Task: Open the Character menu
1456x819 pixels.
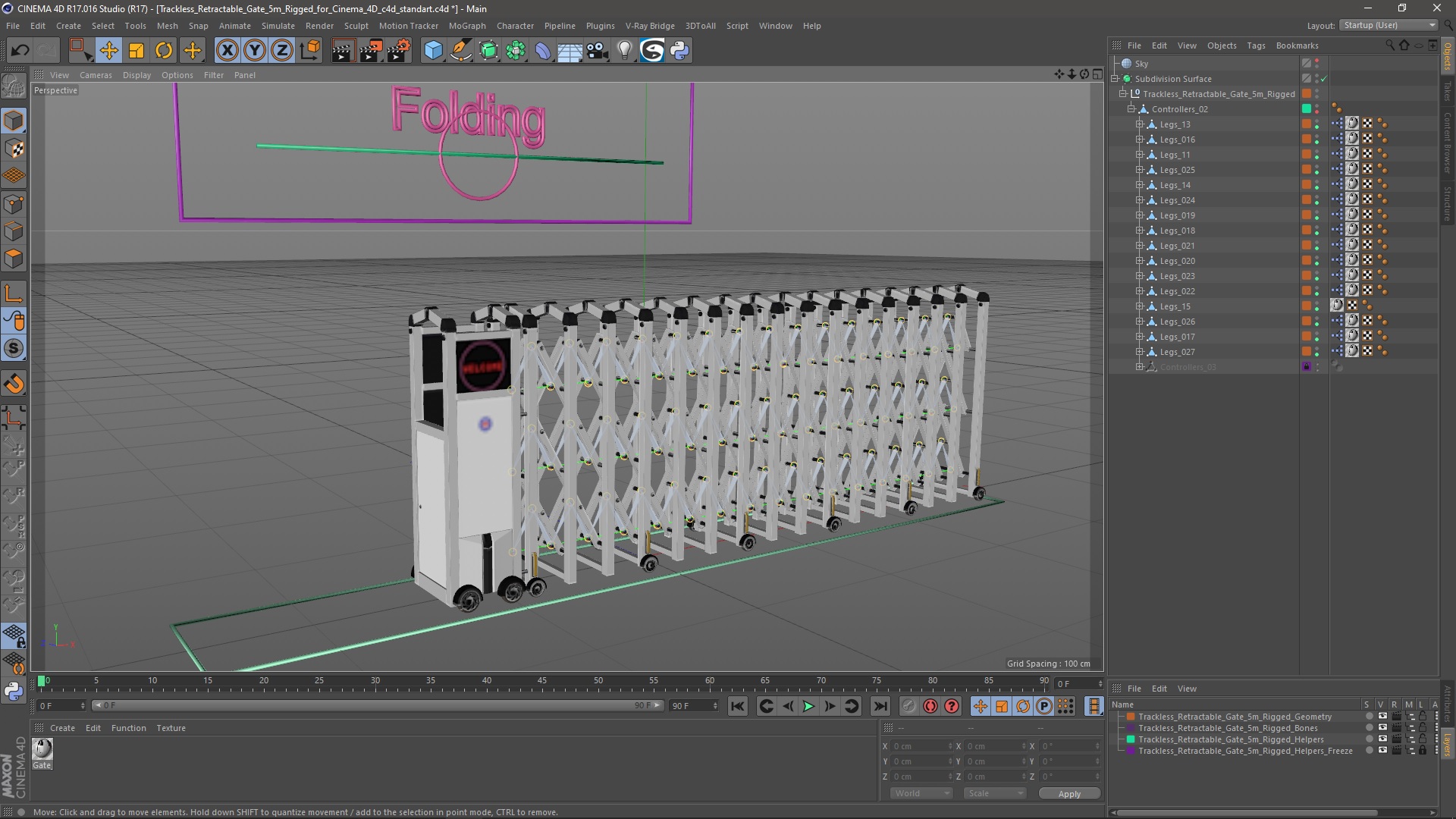Action: click(x=515, y=26)
